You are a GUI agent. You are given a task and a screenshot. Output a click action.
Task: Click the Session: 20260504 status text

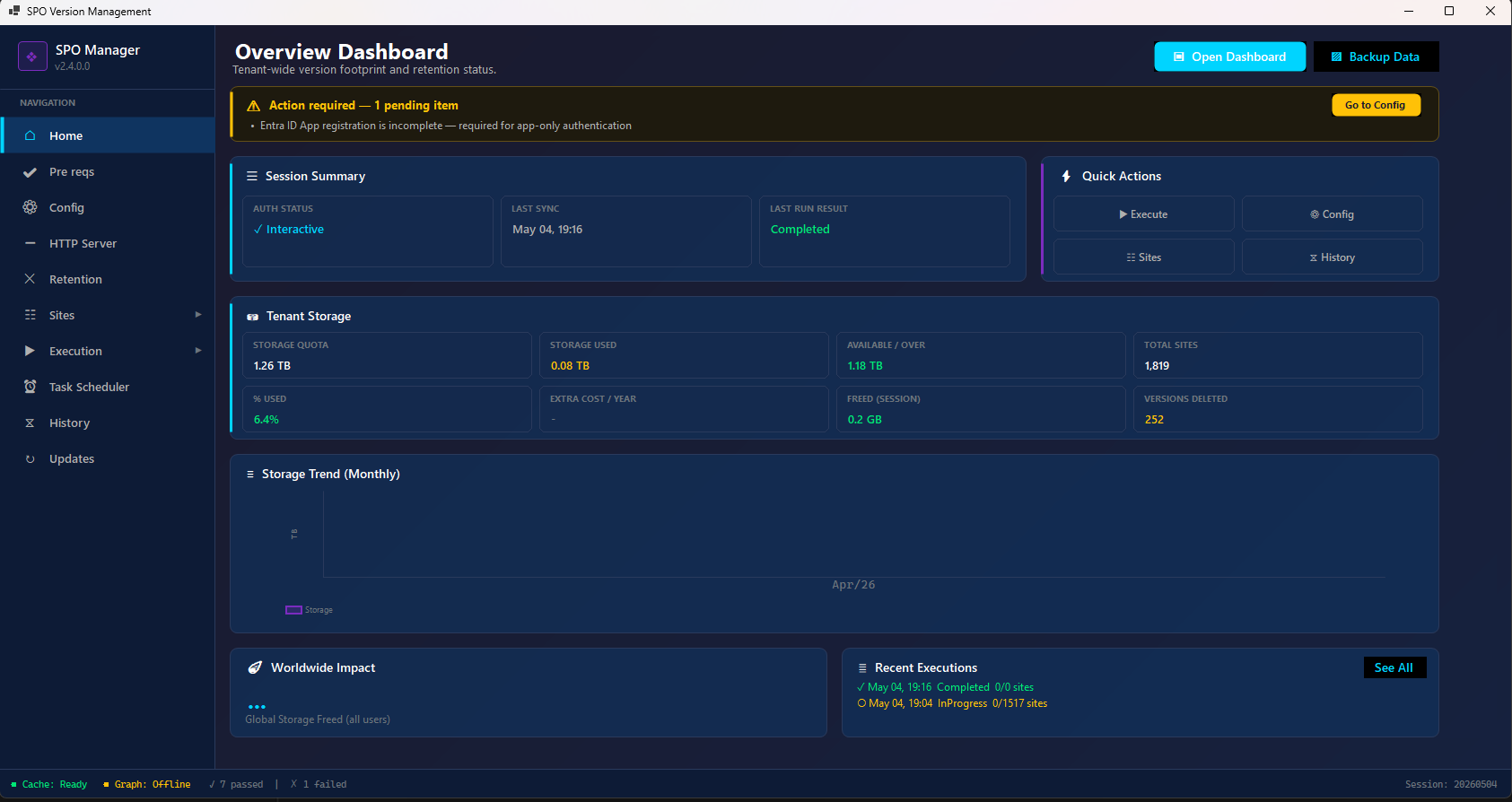click(1451, 784)
